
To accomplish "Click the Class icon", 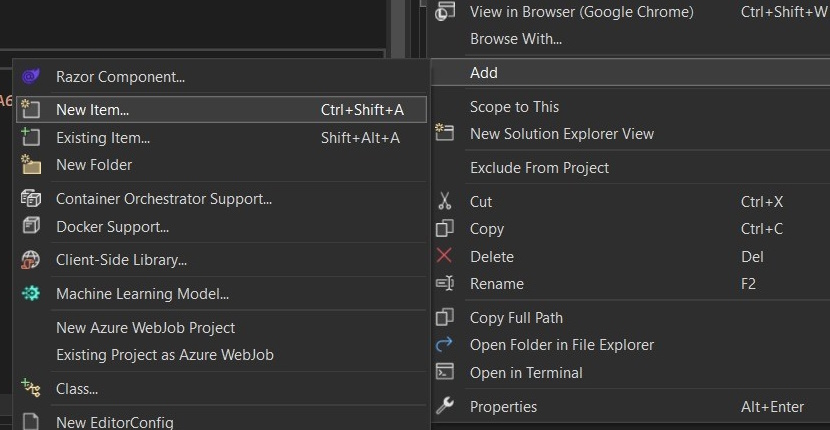I will (x=31, y=389).
